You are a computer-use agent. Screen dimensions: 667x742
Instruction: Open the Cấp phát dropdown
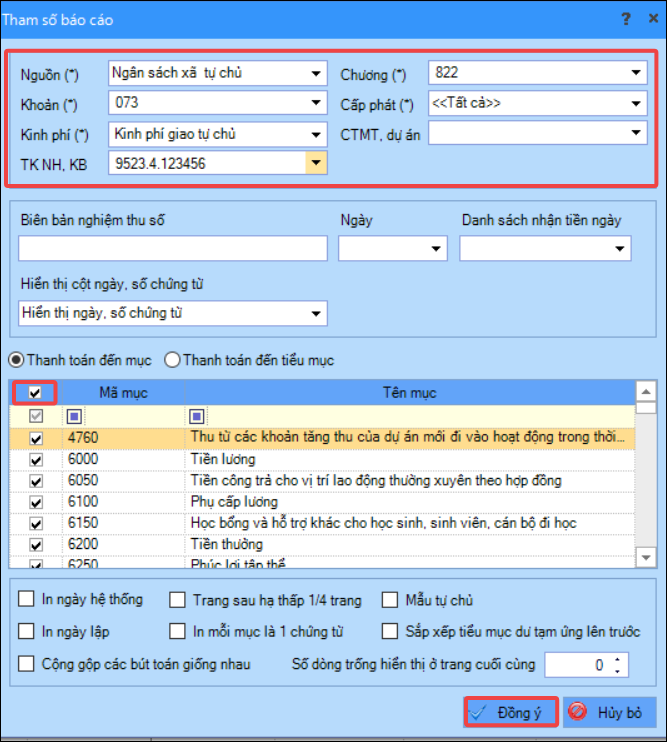tap(636, 103)
